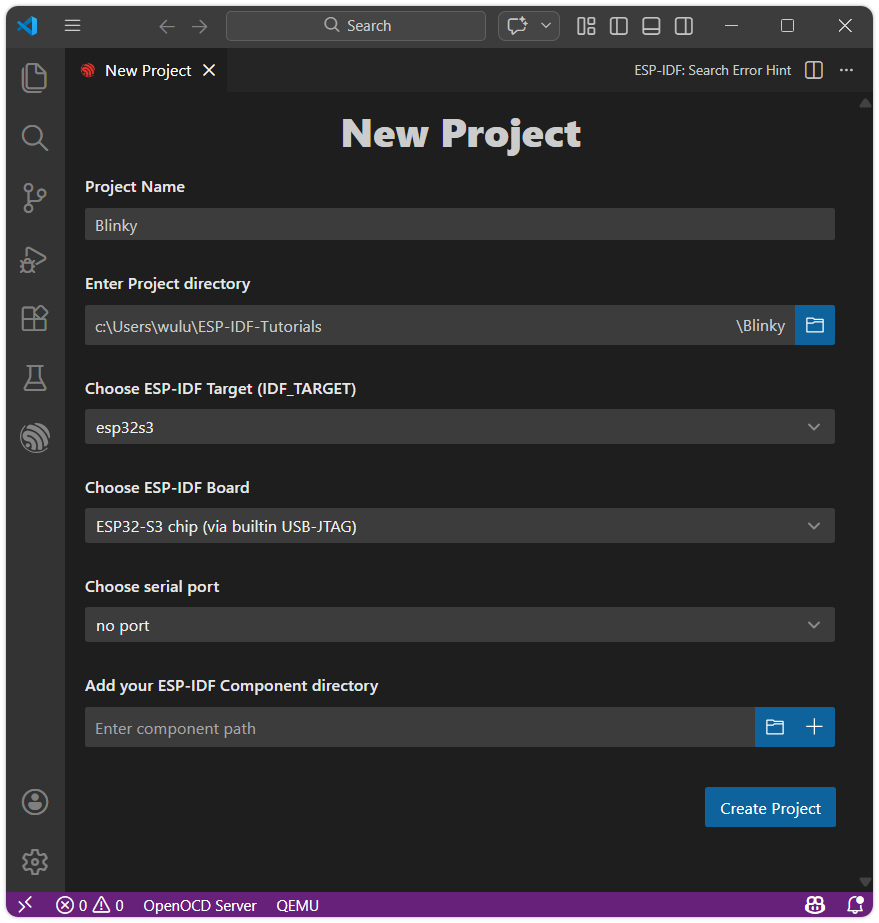The width and height of the screenshot is (879, 923).
Task: Open the notifications bell in status bar
Action: point(858,905)
